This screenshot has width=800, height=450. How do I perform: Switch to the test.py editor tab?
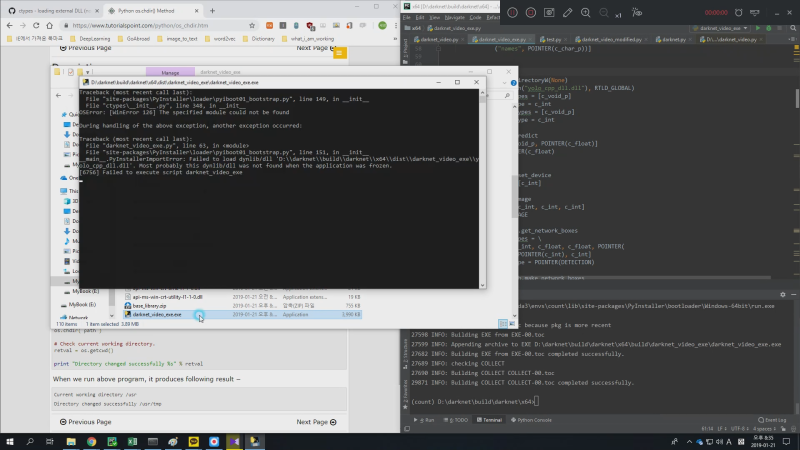(x=555, y=40)
